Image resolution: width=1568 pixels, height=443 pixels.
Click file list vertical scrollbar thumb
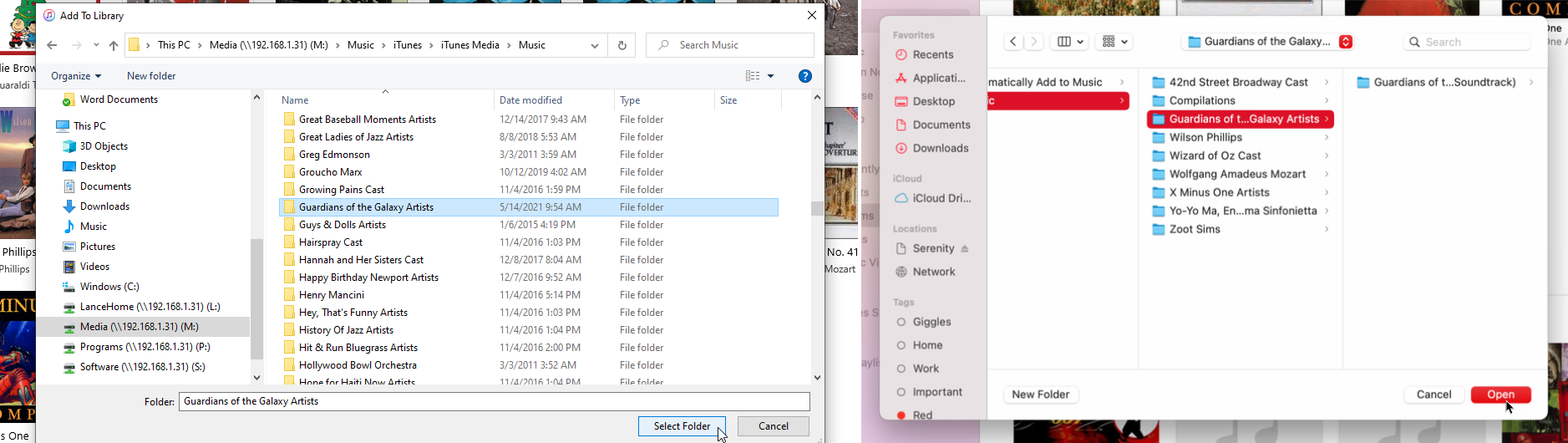(817, 209)
